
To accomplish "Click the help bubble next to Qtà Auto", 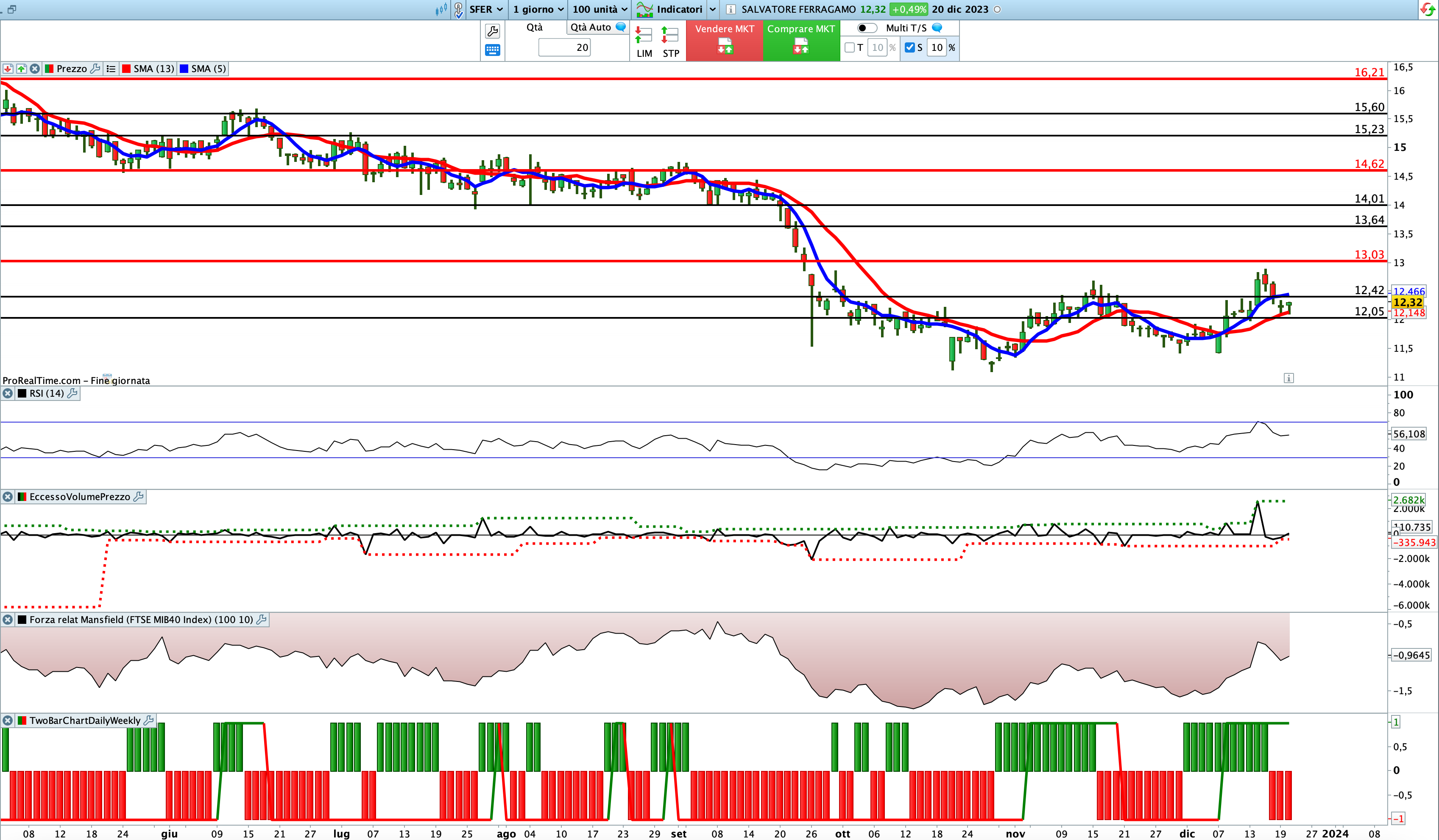I will 621,27.
